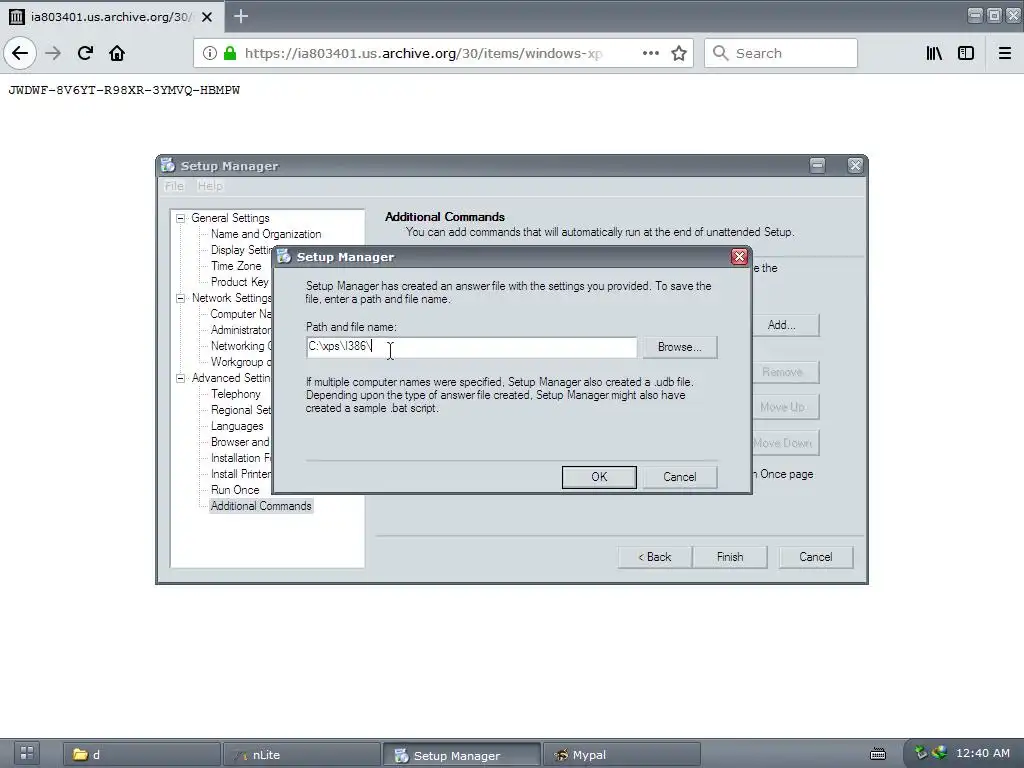1024x768 pixels.
Task: Click the product key text JWDWF-8V6YT
Action: coord(123,90)
